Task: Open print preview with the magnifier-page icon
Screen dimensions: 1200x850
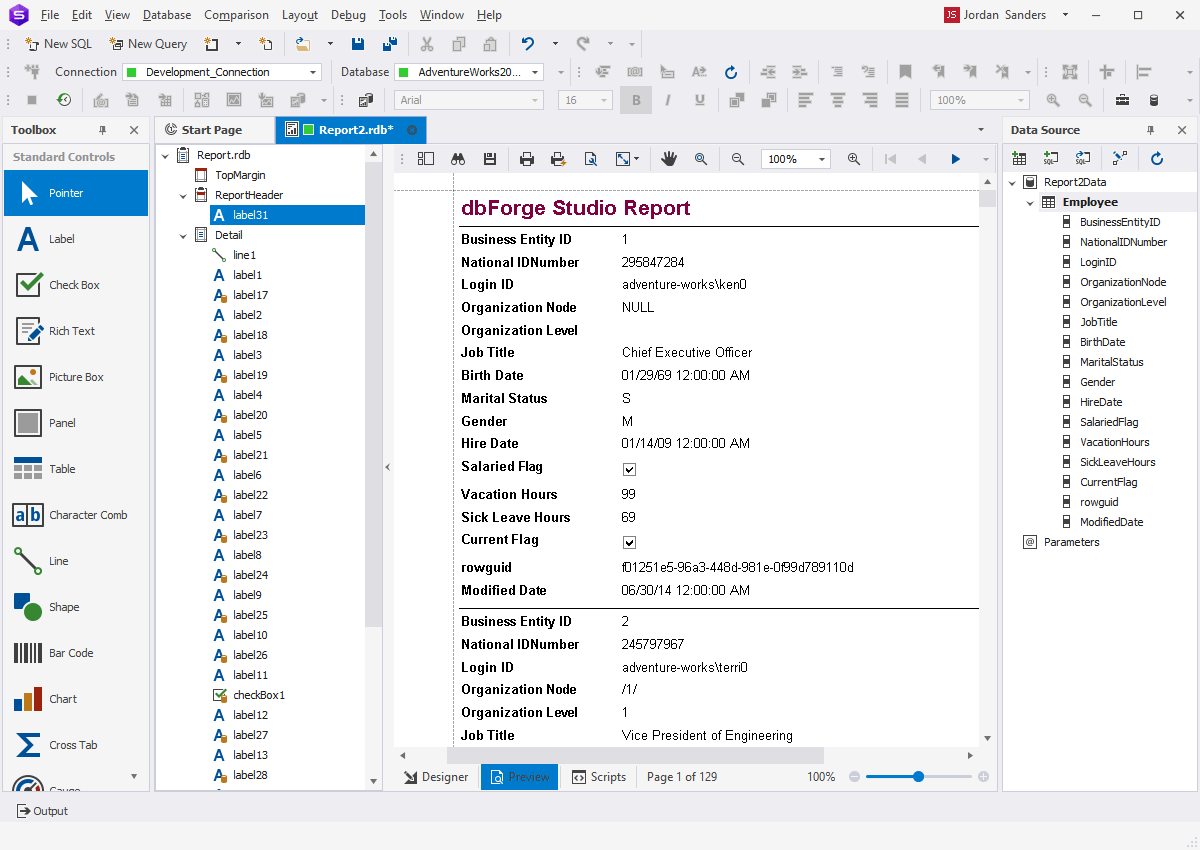Action: 591,158
